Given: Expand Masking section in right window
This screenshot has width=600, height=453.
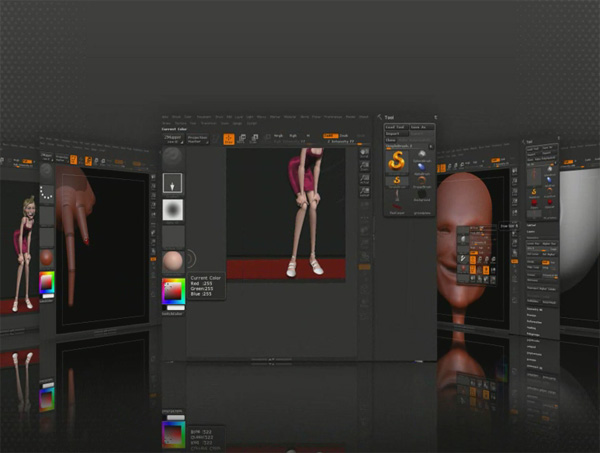Looking at the screenshot, I should 532,328.
